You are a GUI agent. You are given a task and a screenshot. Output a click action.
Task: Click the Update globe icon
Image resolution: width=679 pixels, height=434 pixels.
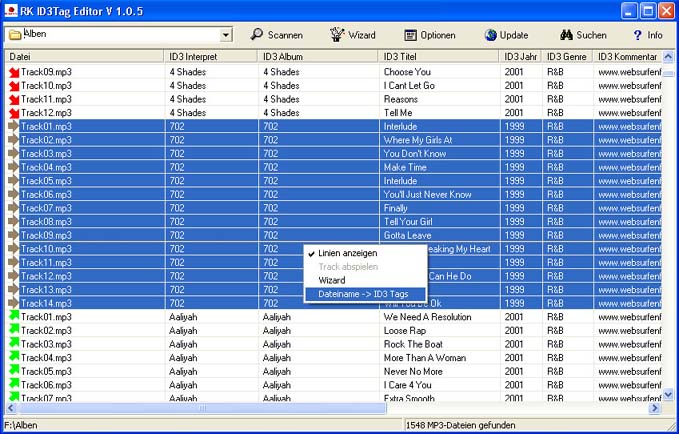492,35
